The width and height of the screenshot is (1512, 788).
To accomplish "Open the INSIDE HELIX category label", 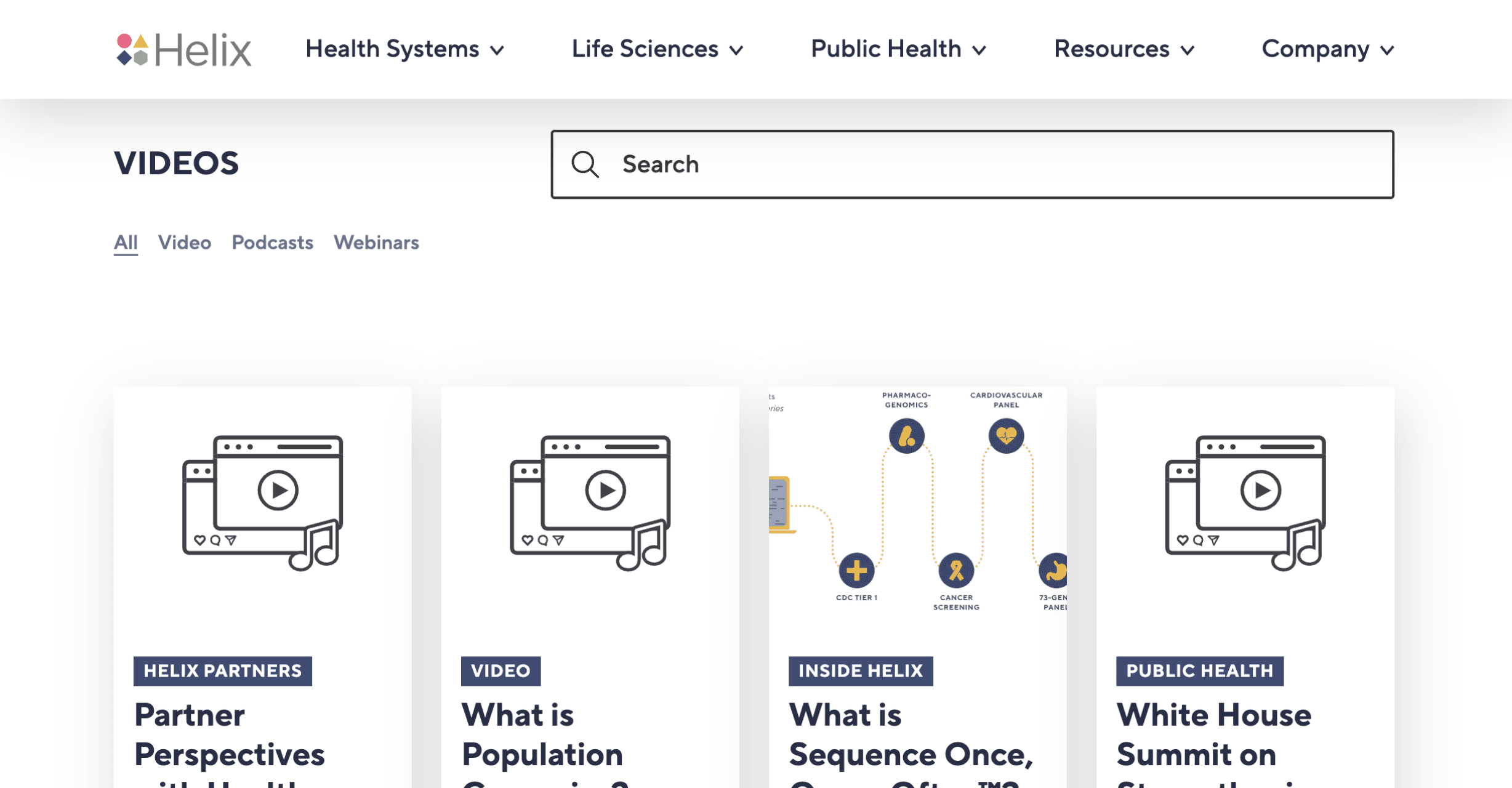I will click(860, 670).
